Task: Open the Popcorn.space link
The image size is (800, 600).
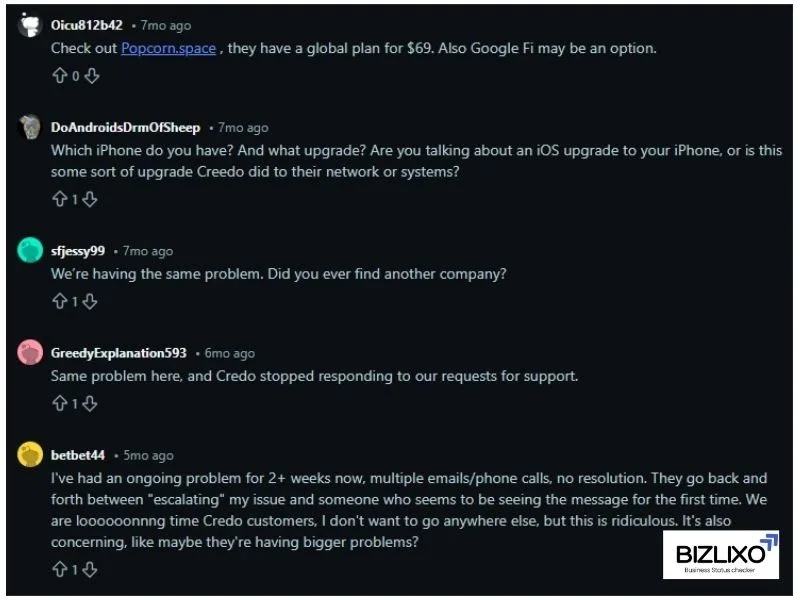Action: tap(167, 47)
